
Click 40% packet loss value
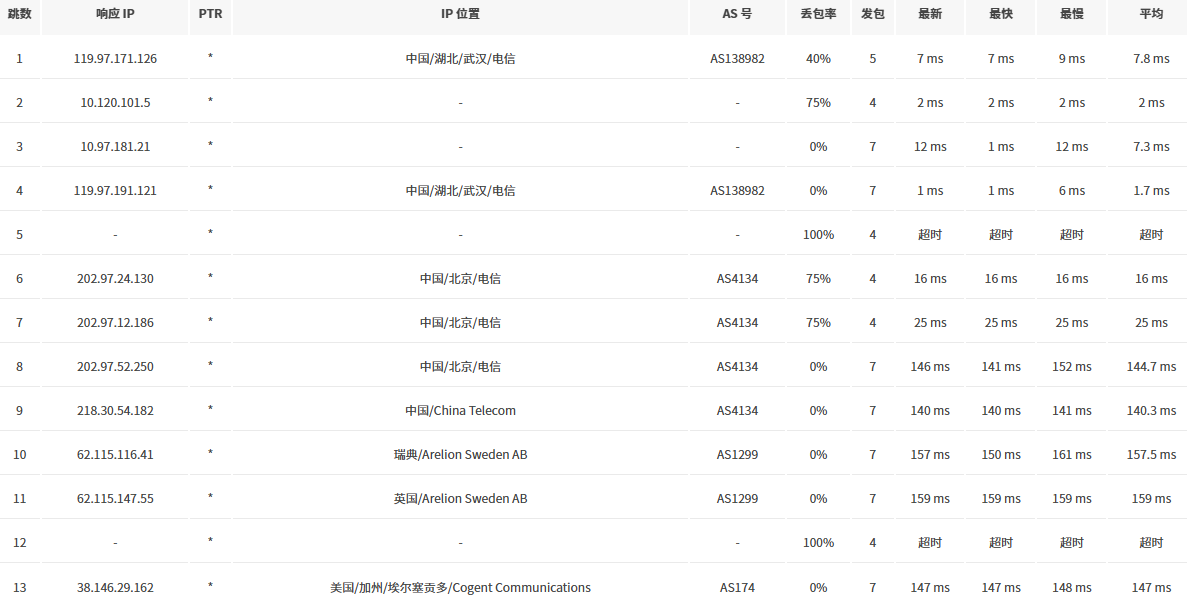[x=818, y=58]
